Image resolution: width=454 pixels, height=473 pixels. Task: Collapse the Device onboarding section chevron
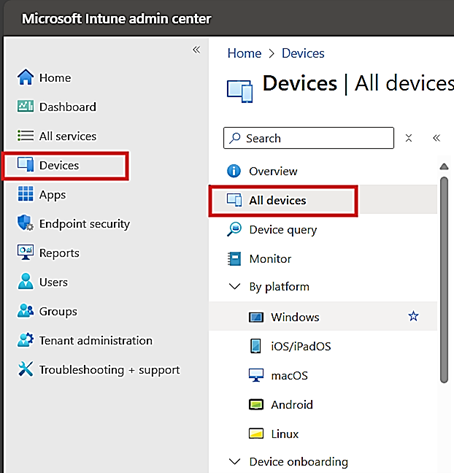click(x=235, y=462)
